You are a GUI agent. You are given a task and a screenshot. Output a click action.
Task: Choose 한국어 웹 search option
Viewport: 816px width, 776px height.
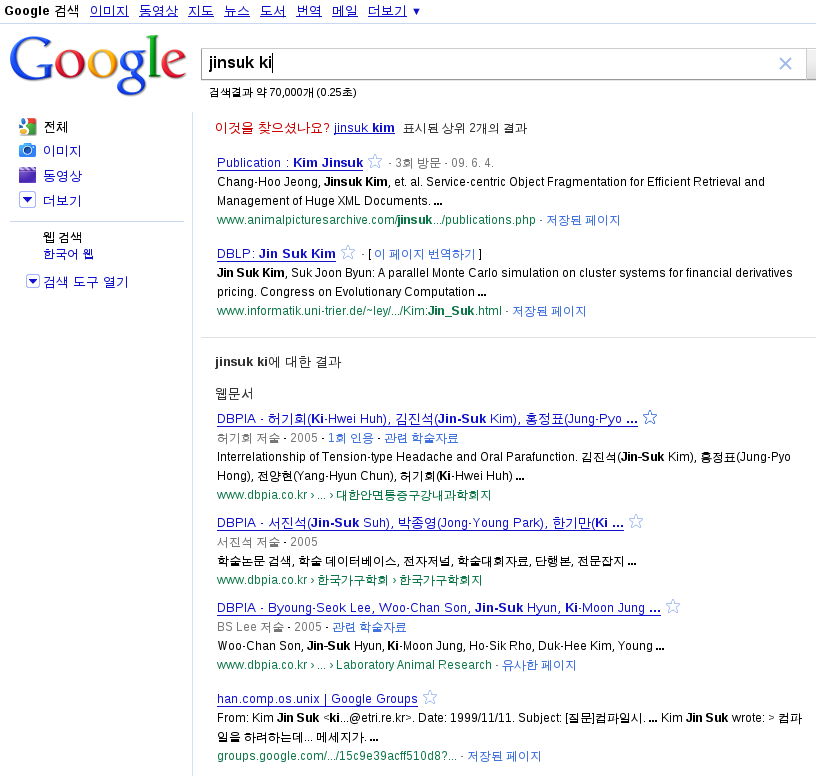68,254
